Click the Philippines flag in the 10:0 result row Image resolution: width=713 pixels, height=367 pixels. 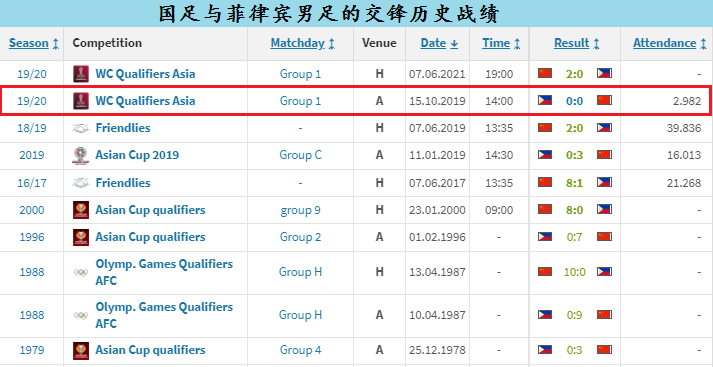tap(604, 271)
